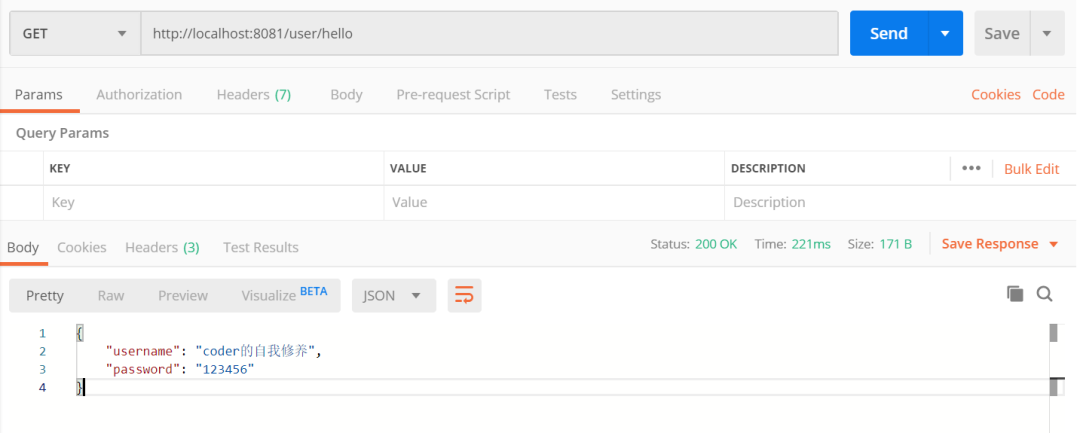Click the 171 B size value
This screenshot has width=1080, height=433.
click(895, 244)
